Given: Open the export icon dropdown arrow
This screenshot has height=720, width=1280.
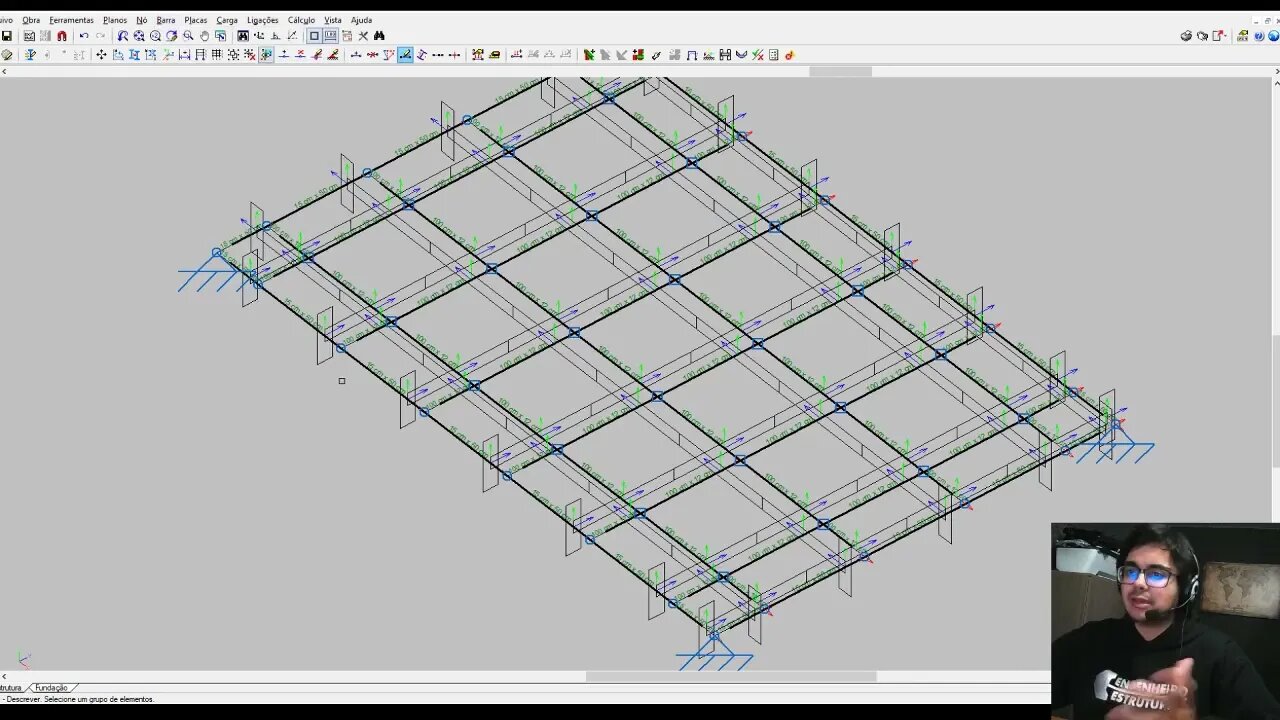Looking at the screenshot, I should (x=1225, y=36).
